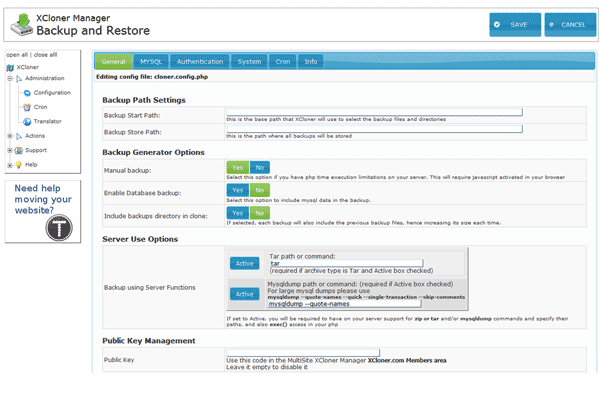Image resolution: width=600 pixels, height=400 pixels.
Task: Expand the Actions tree node
Action: 8,135
